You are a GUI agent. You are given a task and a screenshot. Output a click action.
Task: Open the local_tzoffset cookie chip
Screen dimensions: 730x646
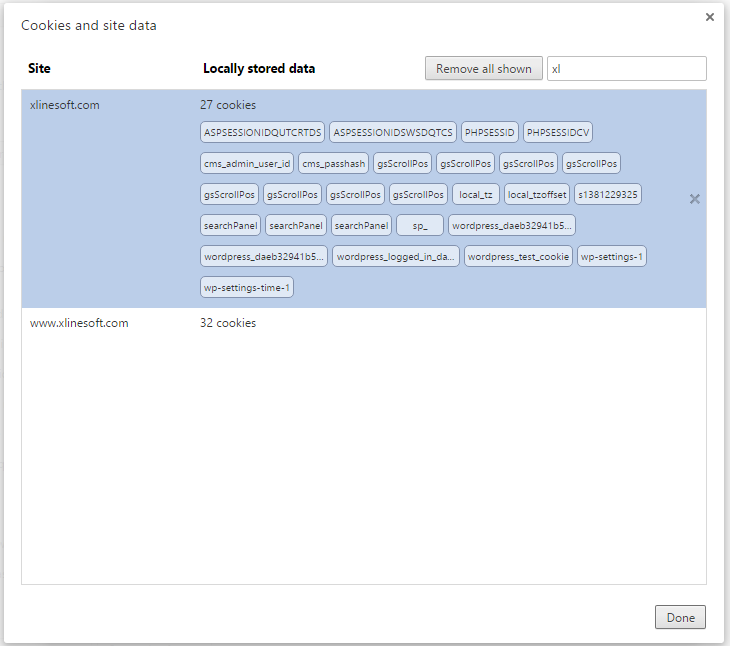[537, 195]
